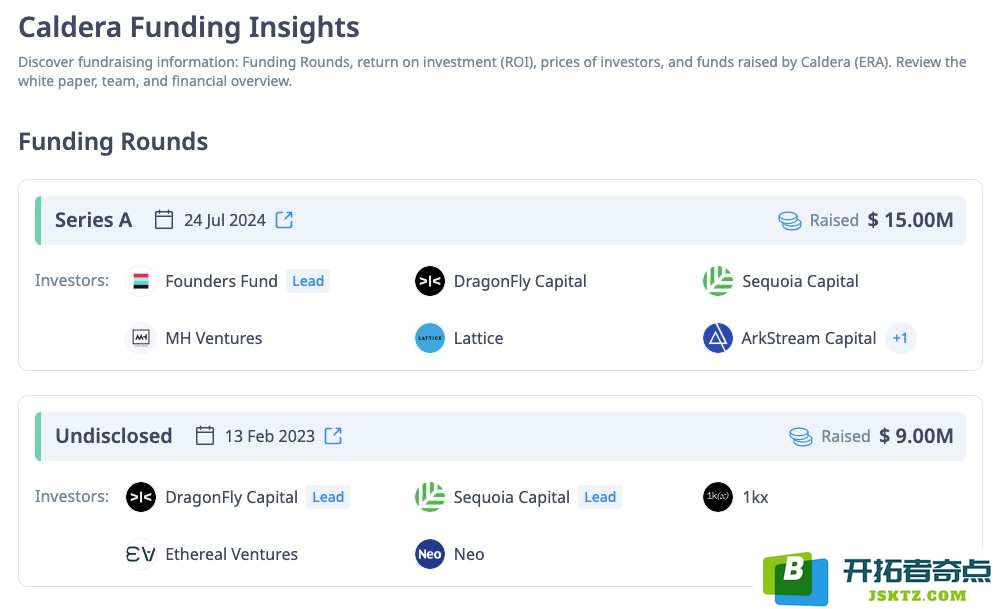Viewport: 1003px width, 609px height.
Task: Click the Ethereal Ventures logo icon
Action: click(x=141, y=554)
